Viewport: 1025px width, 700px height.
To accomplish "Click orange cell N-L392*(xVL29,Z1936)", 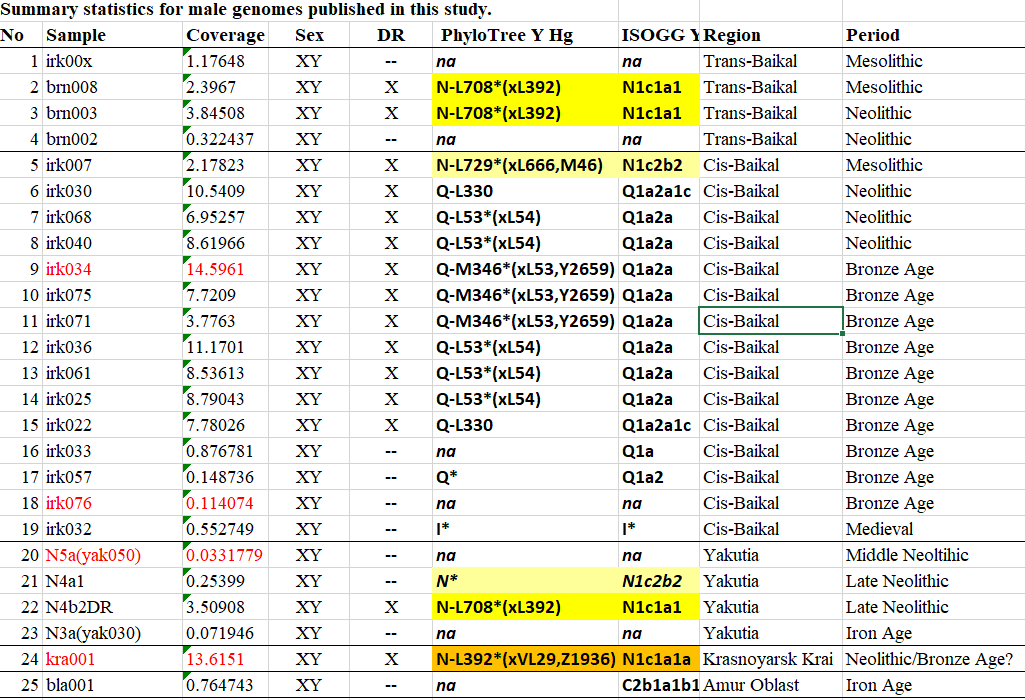I will 525,659.
